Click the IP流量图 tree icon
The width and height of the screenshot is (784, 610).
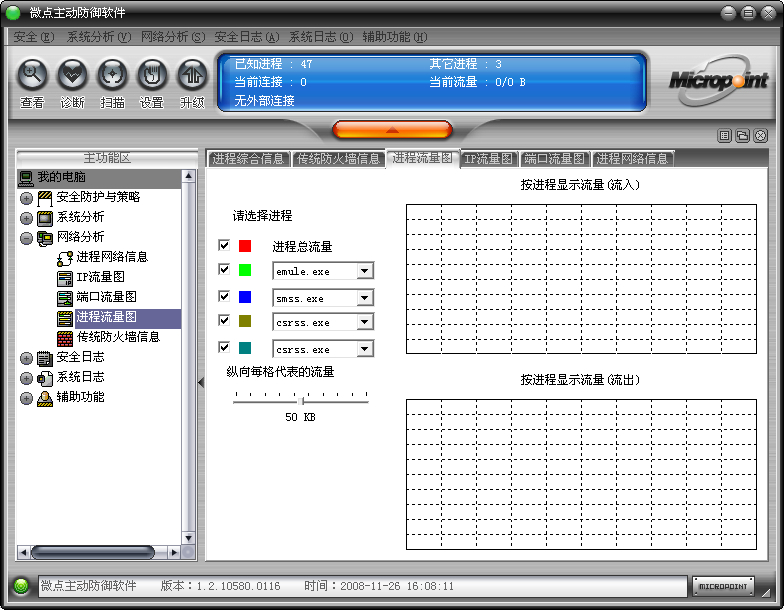[x=64, y=278]
